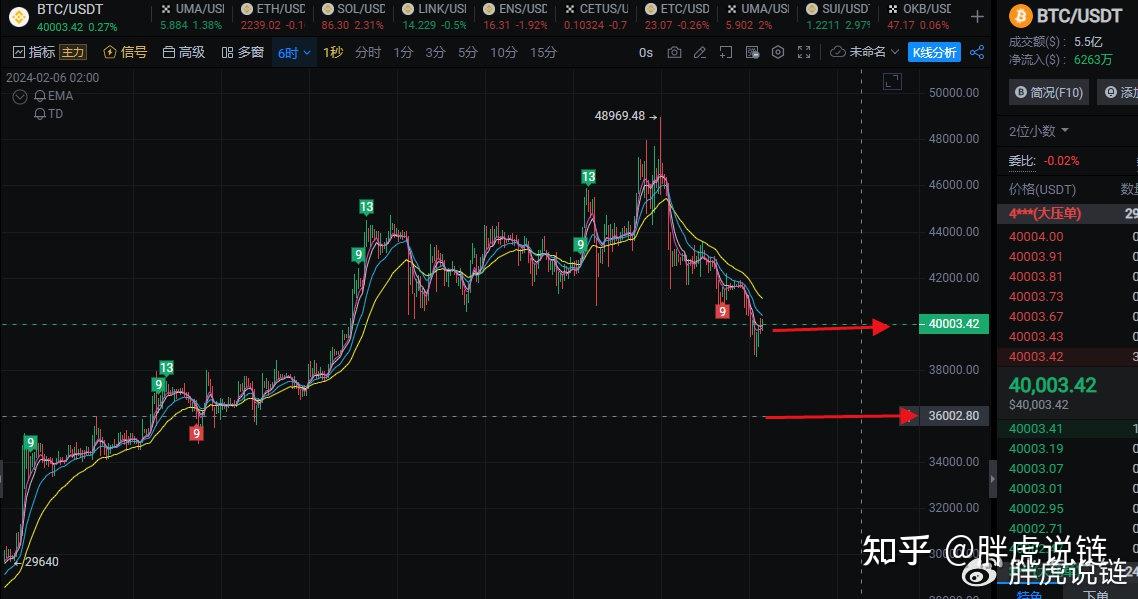Switch to the SOL/USD ticker tab
Image resolution: width=1138 pixels, height=599 pixels.
tap(353, 17)
